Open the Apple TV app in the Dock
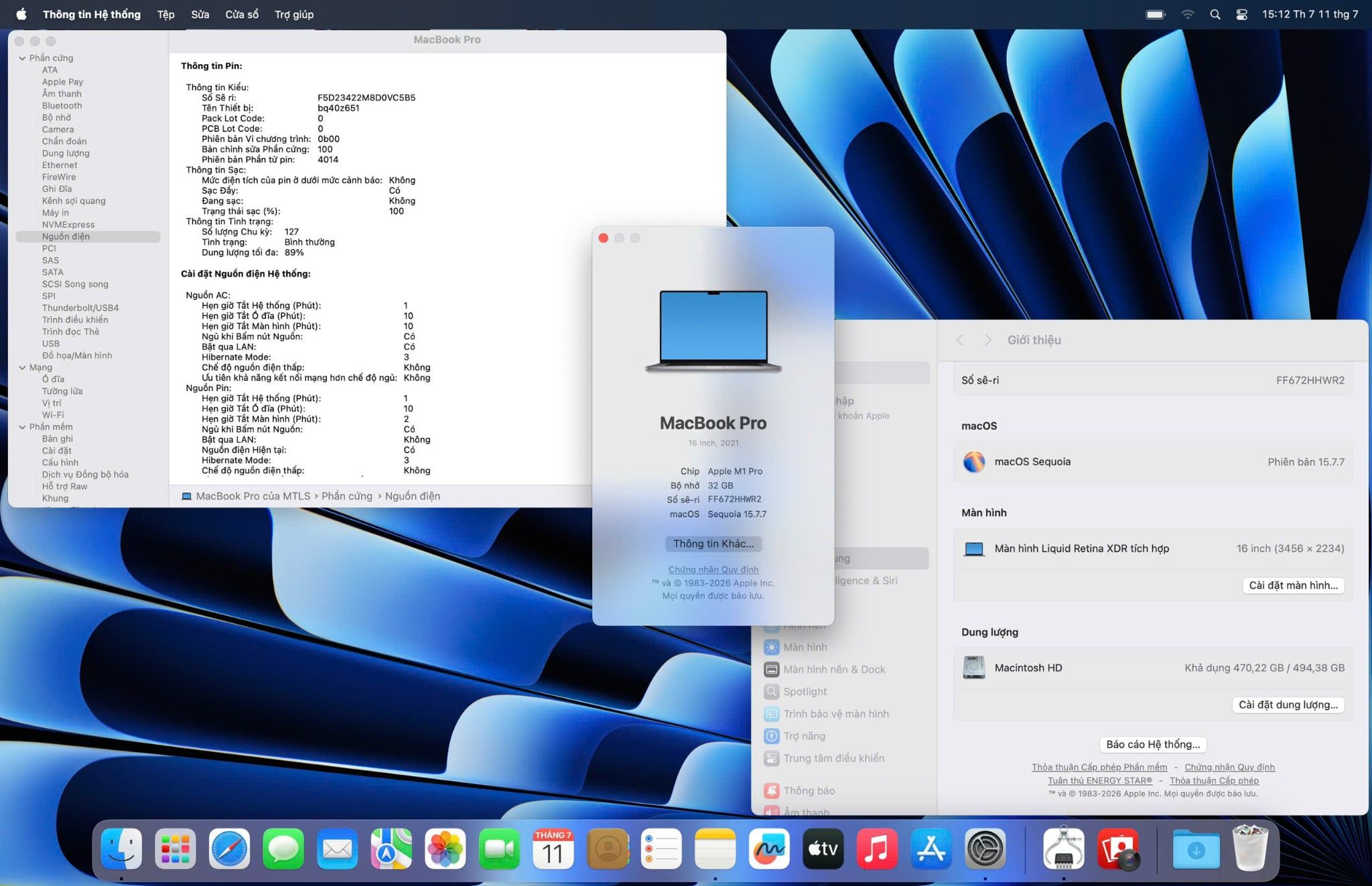Screen dimensions: 1372x886 [823, 849]
